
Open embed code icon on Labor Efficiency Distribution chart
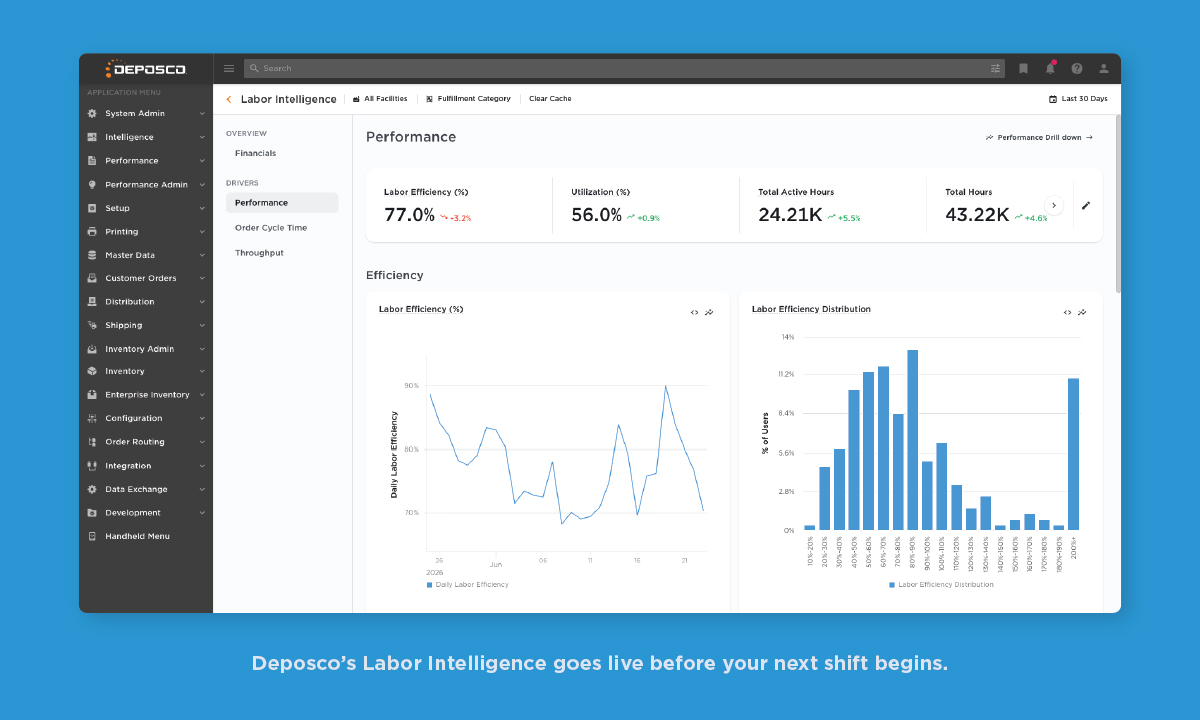click(x=1067, y=312)
